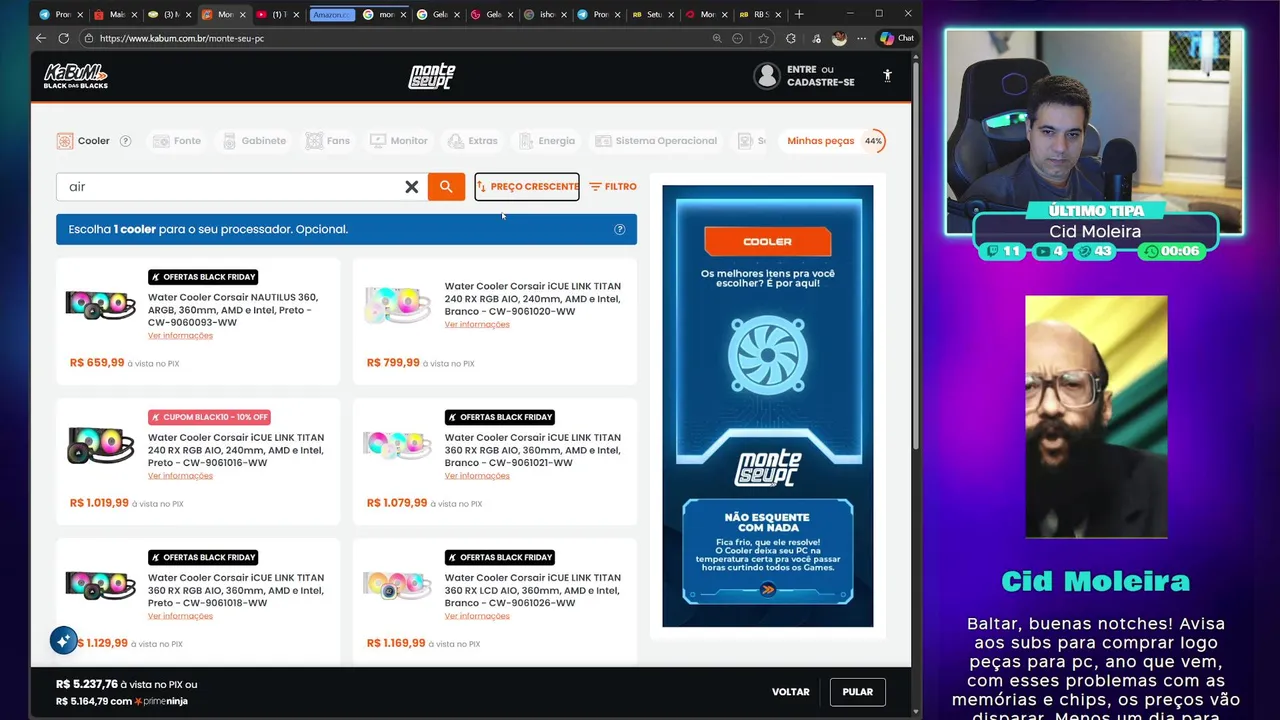Select the Monitor step tab
The height and width of the screenshot is (720, 1280).
click(399, 141)
